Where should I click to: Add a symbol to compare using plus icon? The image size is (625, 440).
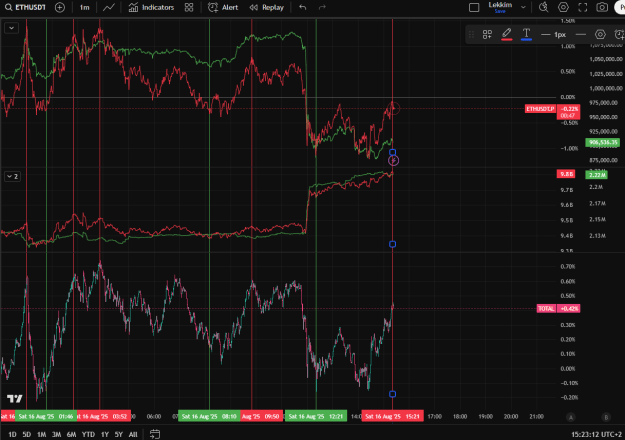(x=60, y=7)
